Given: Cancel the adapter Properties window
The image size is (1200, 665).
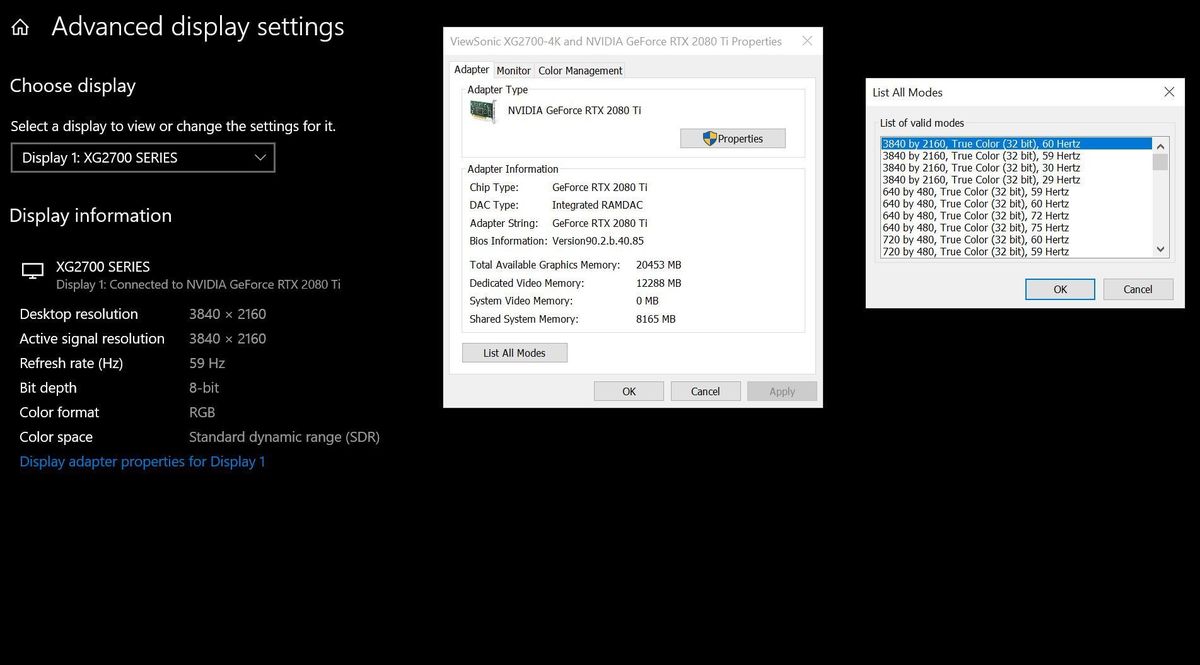Looking at the screenshot, I should tap(705, 391).
